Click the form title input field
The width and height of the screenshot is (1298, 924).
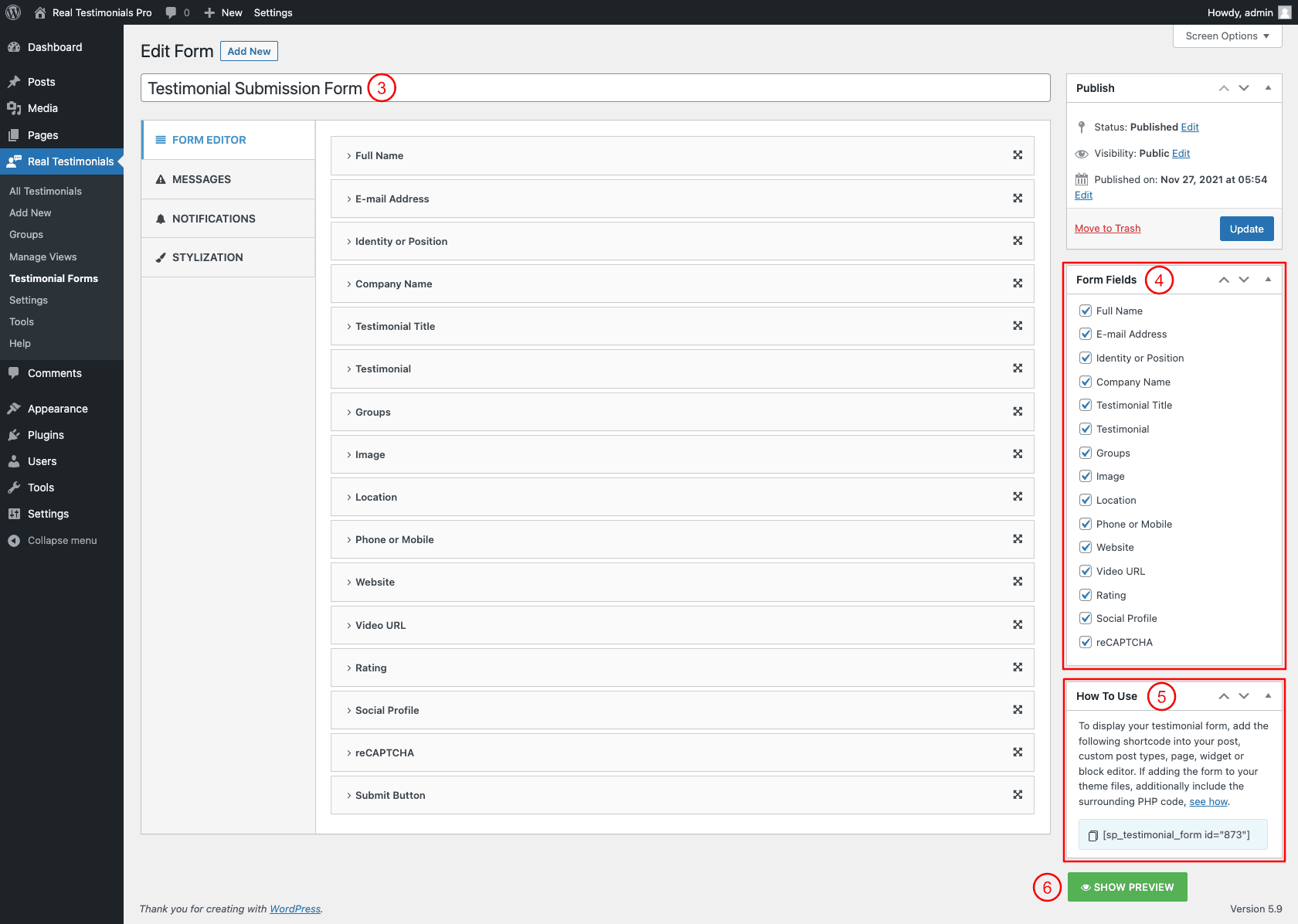pyautogui.click(x=695, y=88)
